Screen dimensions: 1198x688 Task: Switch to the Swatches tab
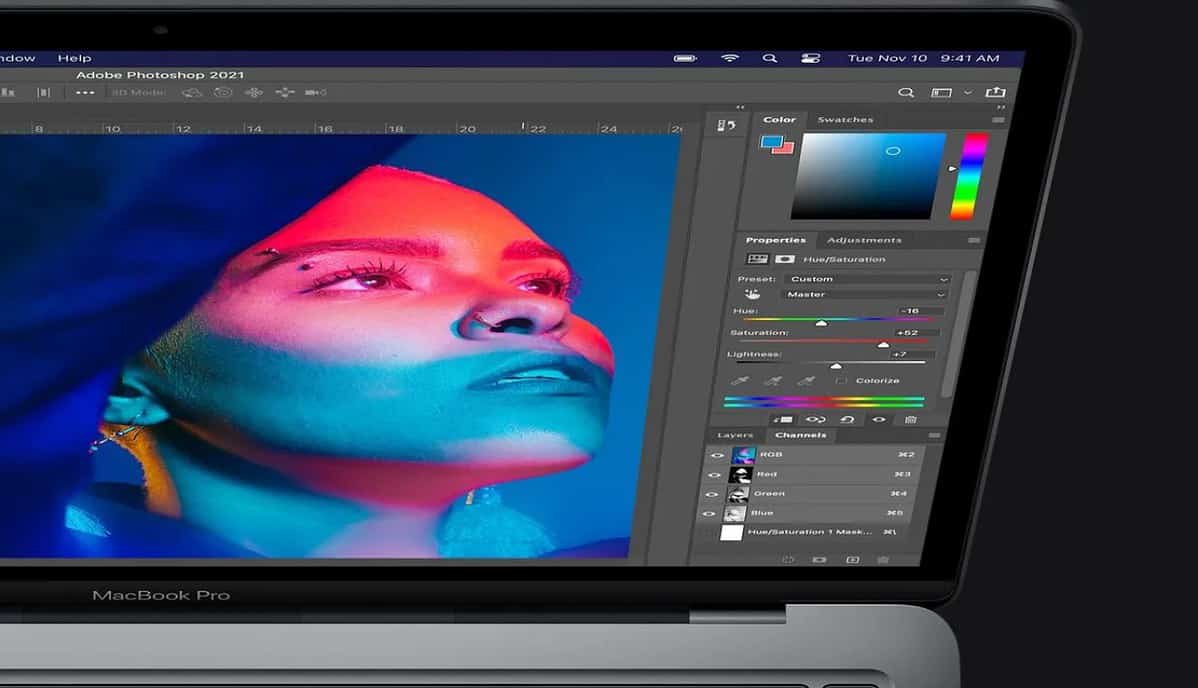(x=846, y=119)
